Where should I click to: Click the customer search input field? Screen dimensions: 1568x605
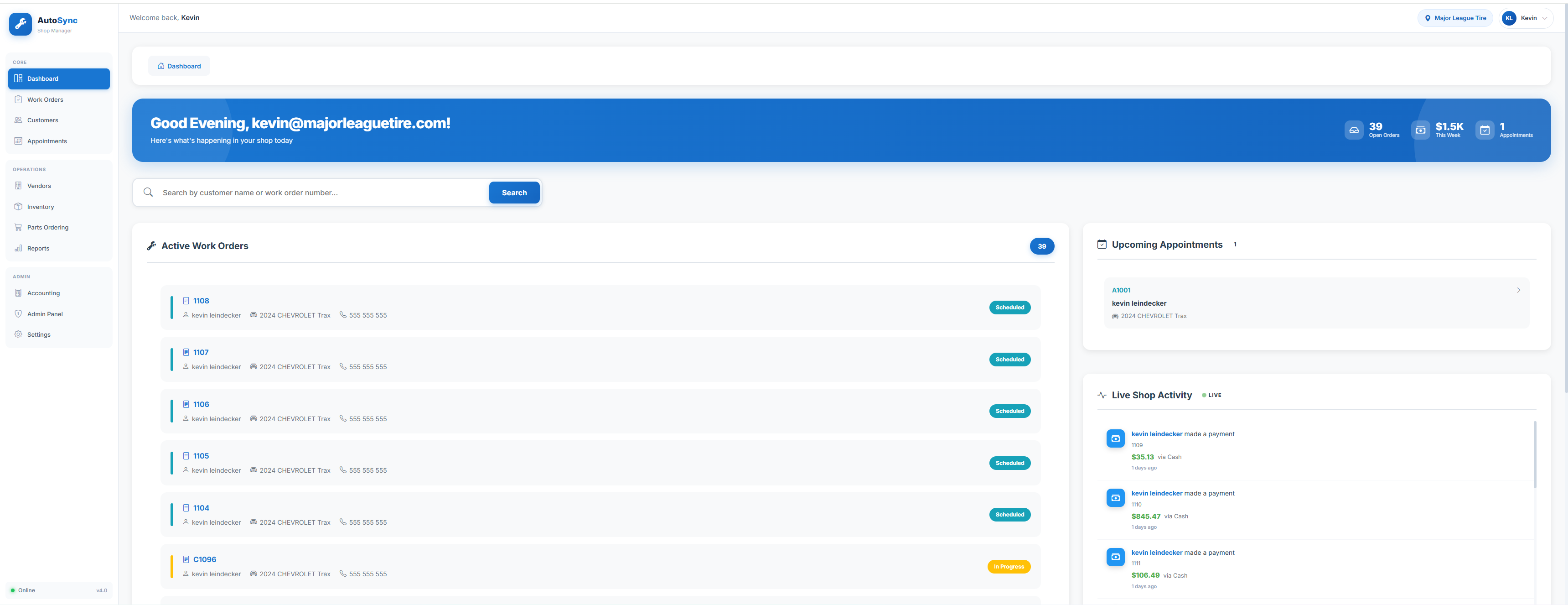316,193
